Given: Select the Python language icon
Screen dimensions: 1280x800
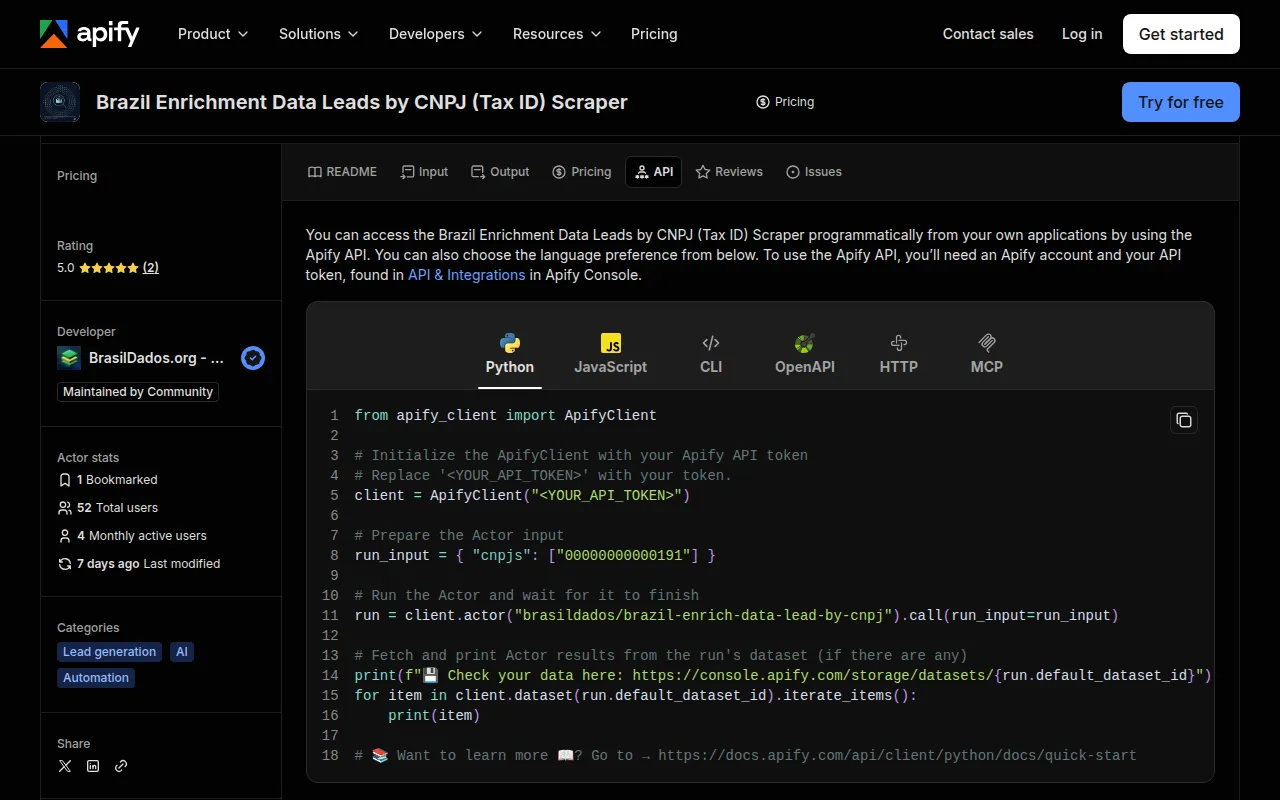Looking at the screenshot, I should pos(510,343).
